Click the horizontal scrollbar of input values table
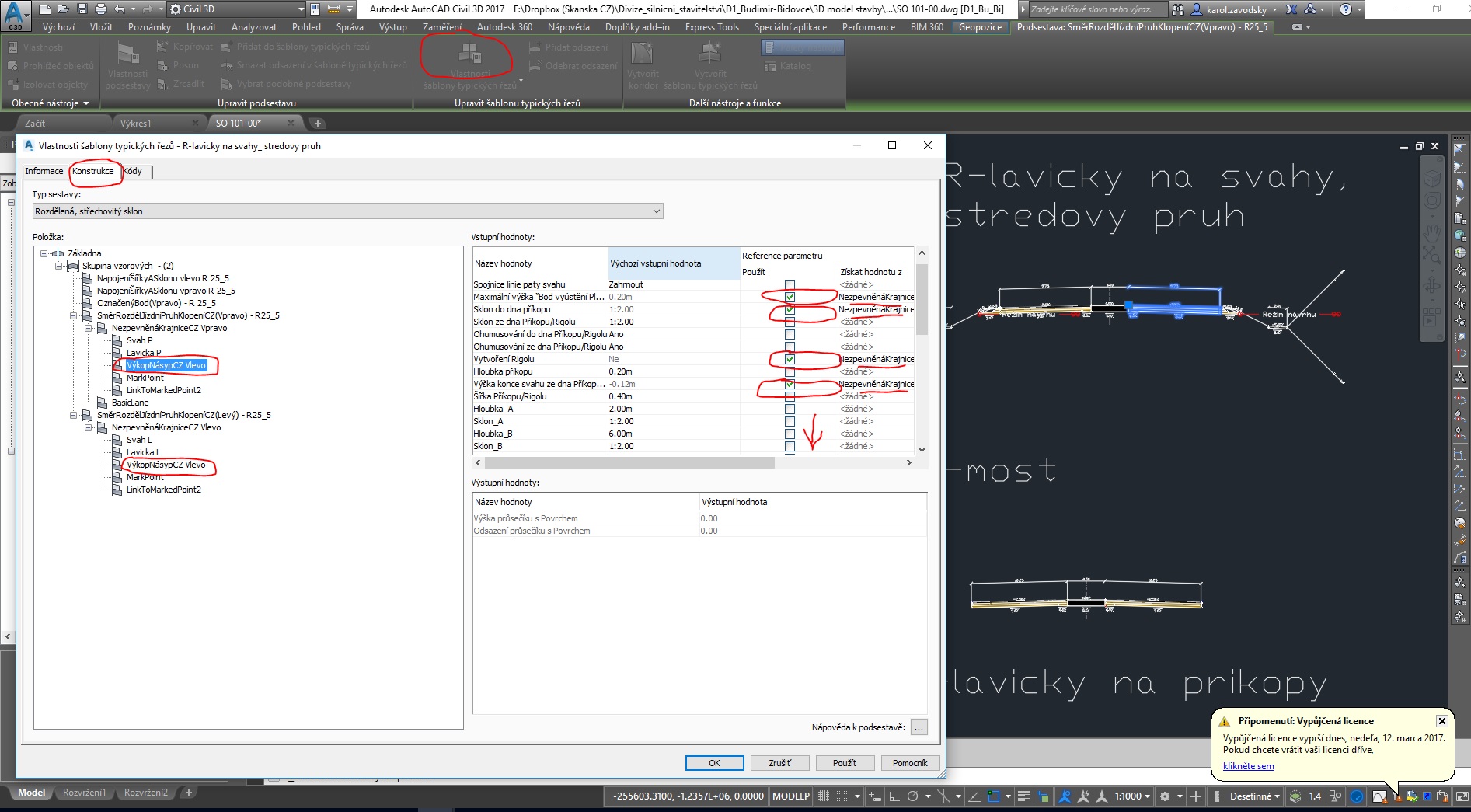The width and height of the screenshot is (1471, 812). [629, 462]
